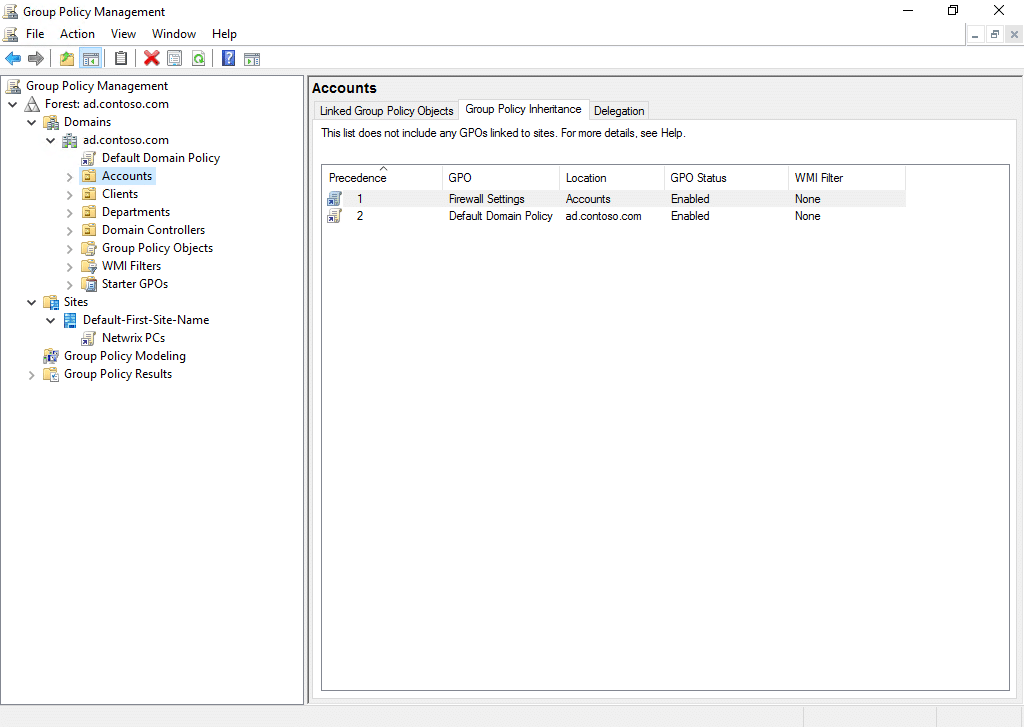Click the blue Help question mark icon
Image resolution: width=1024 pixels, height=727 pixels.
click(229, 59)
